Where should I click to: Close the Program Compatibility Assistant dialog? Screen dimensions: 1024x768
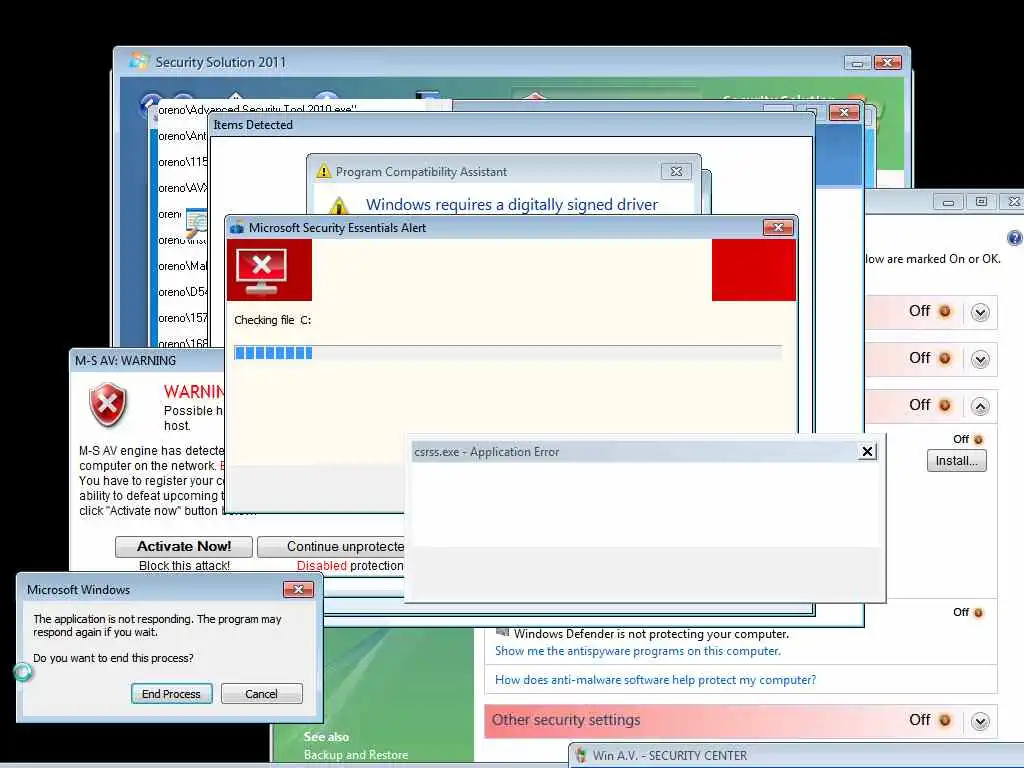tap(676, 172)
